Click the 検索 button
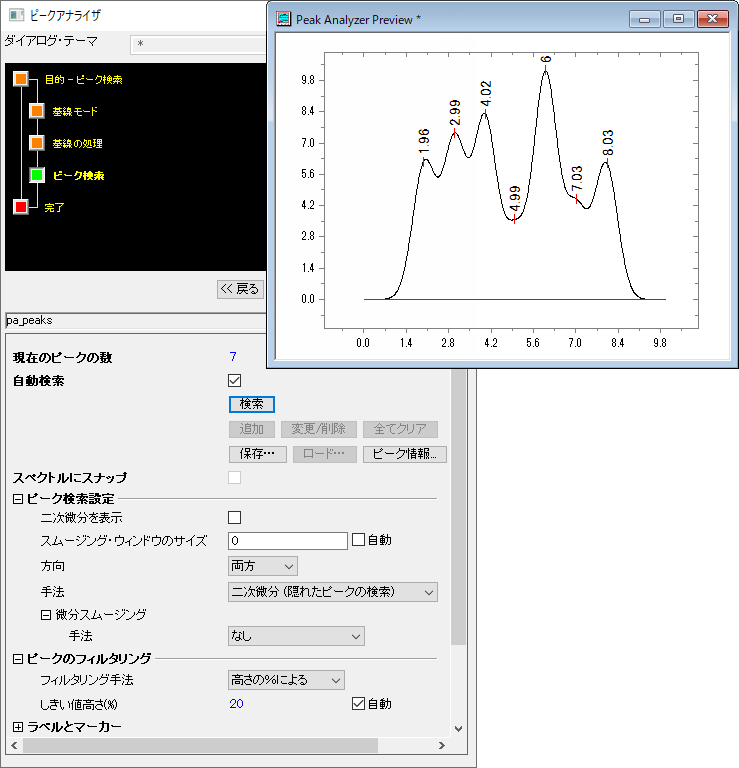 point(252,404)
